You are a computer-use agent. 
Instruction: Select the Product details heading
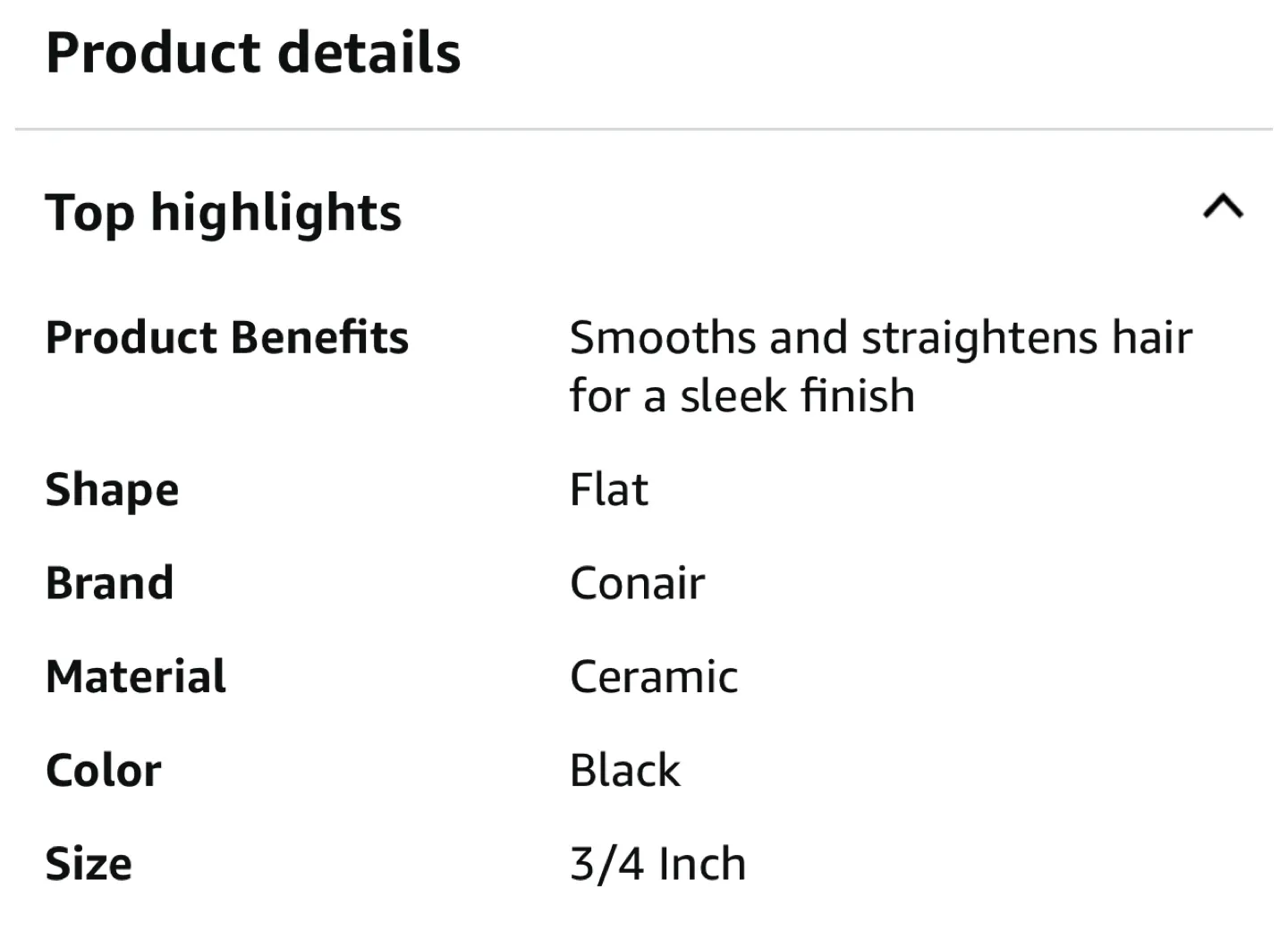click(255, 54)
